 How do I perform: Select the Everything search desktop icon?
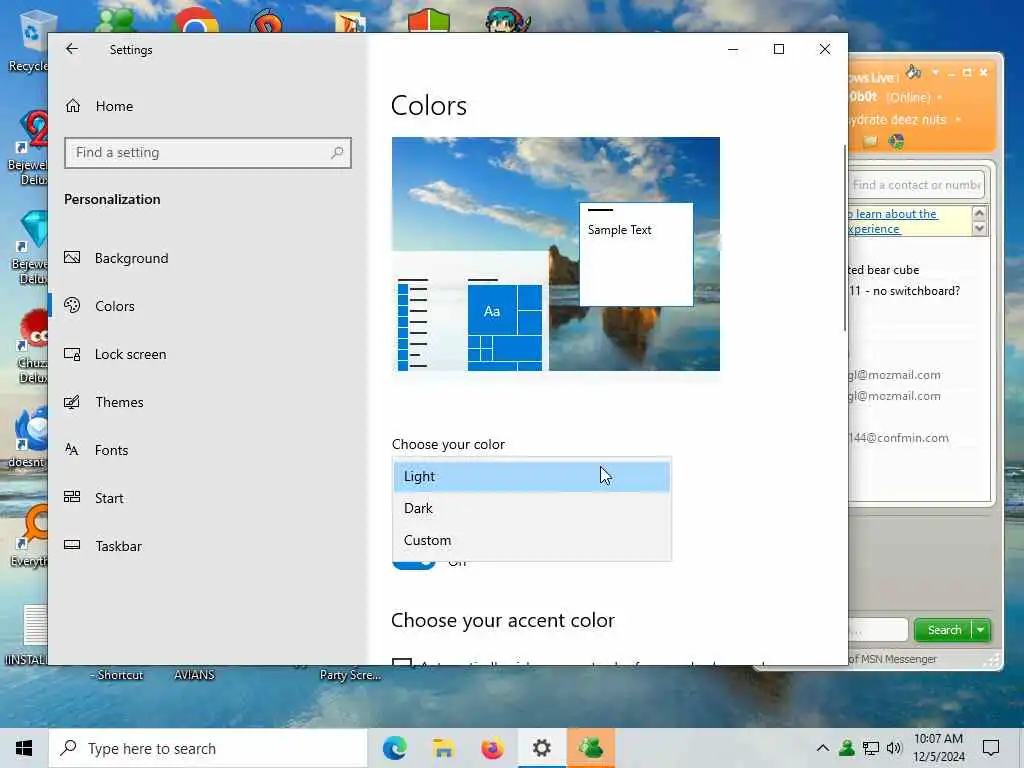[29, 537]
